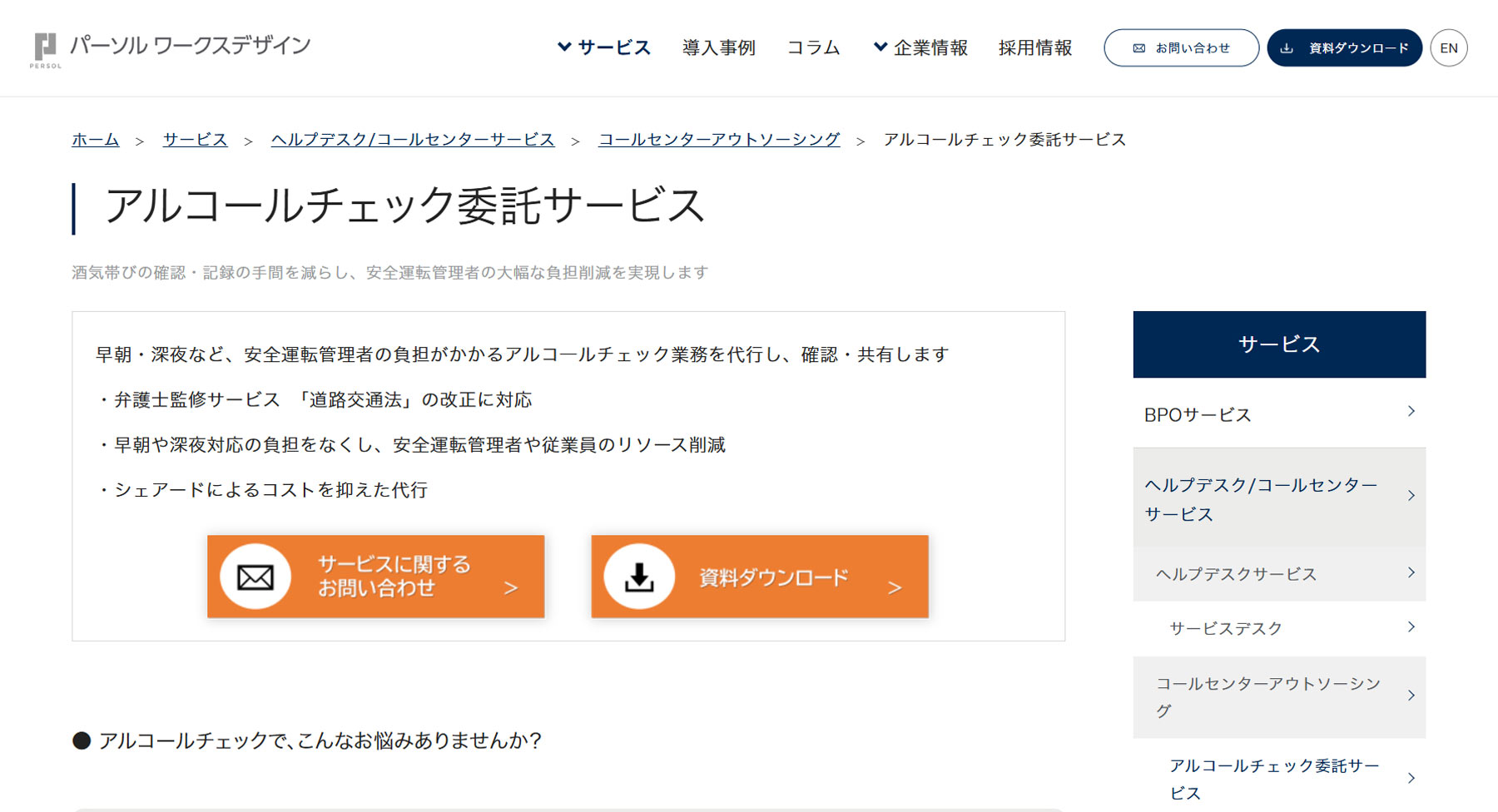Click the chevron beside ヘルプデスク/コールセンターサービス sidebar item

pyautogui.click(x=1411, y=496)
